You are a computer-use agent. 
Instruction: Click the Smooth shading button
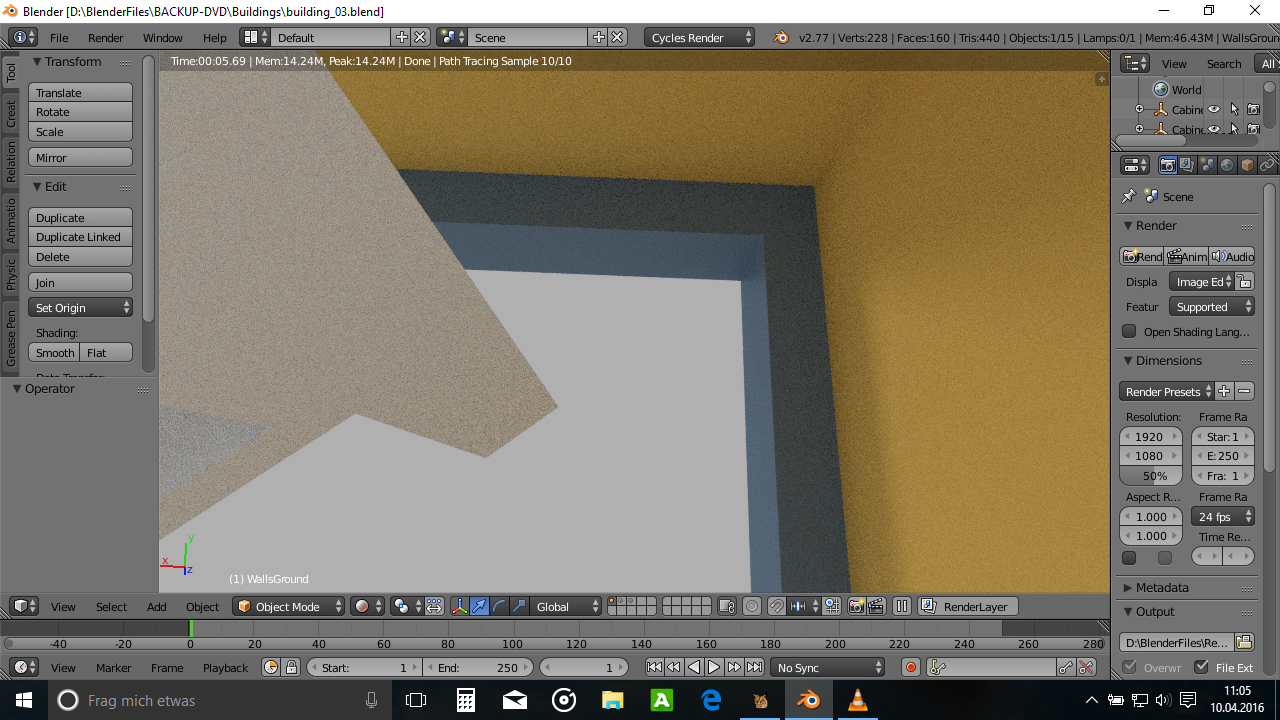[54, 352]
